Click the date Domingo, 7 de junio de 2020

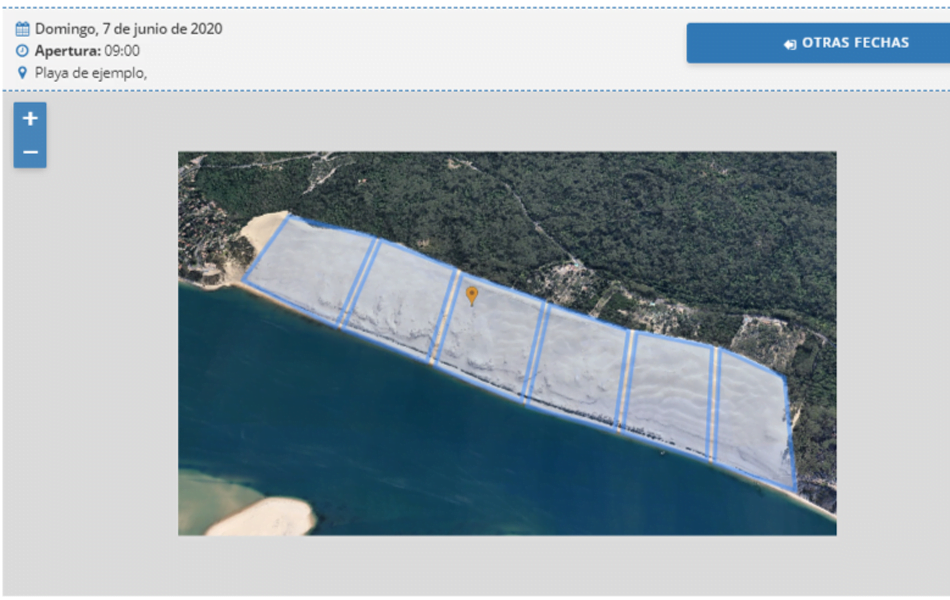pos(128,29)
